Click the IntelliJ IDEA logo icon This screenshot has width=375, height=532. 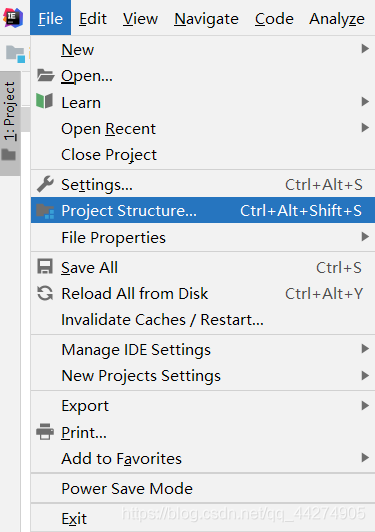13,18
